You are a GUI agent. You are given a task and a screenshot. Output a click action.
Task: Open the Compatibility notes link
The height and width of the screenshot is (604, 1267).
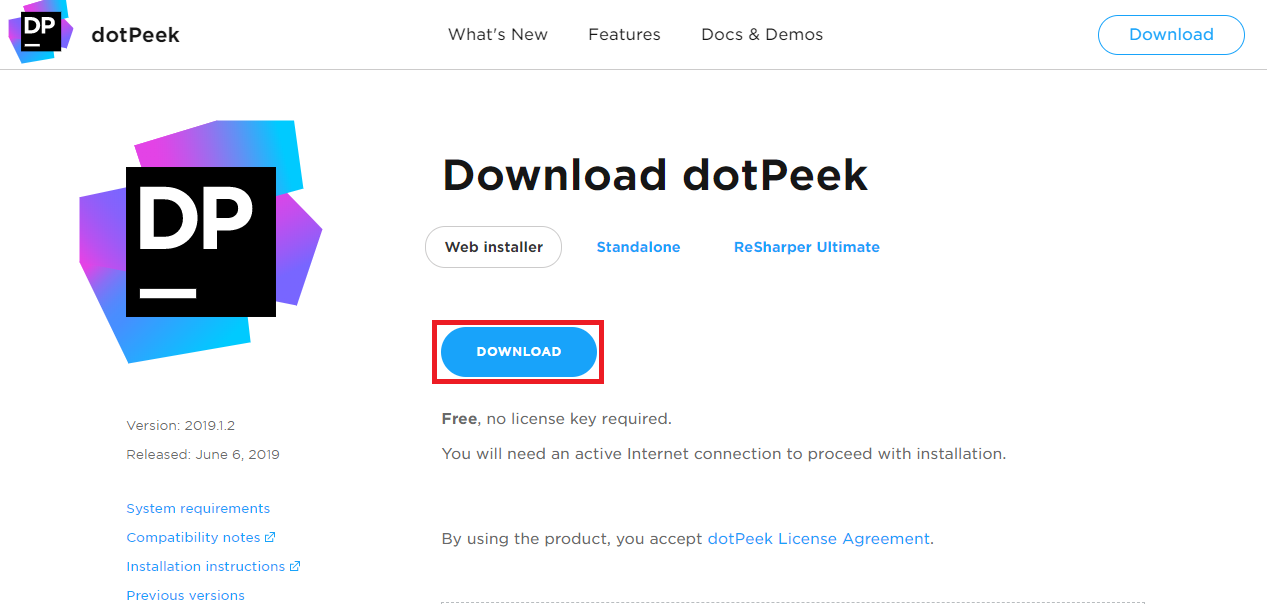coord(193,538)
